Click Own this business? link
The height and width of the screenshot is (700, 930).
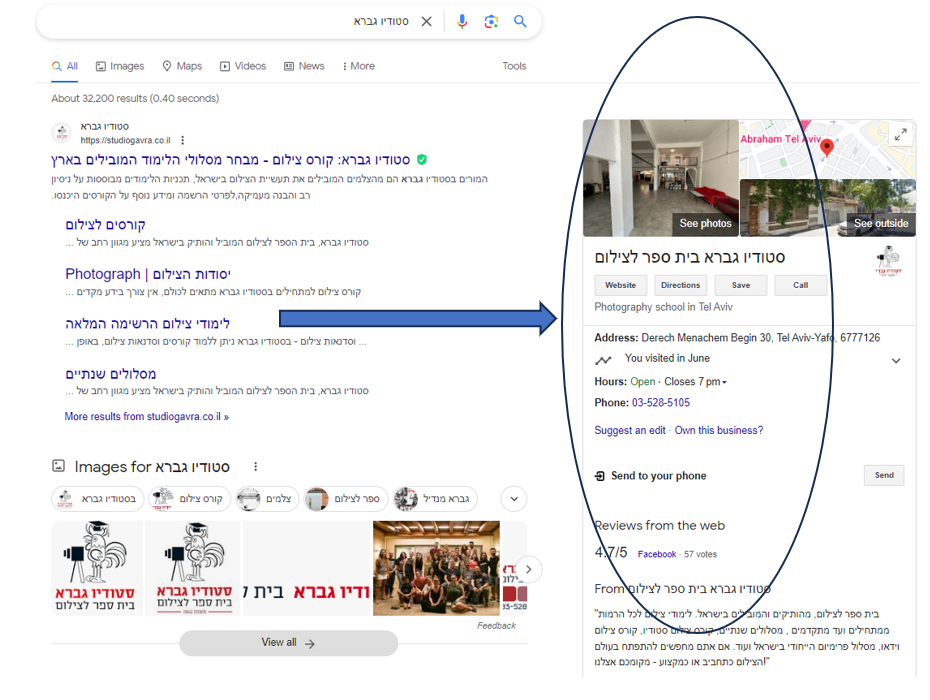click(719, 431)
